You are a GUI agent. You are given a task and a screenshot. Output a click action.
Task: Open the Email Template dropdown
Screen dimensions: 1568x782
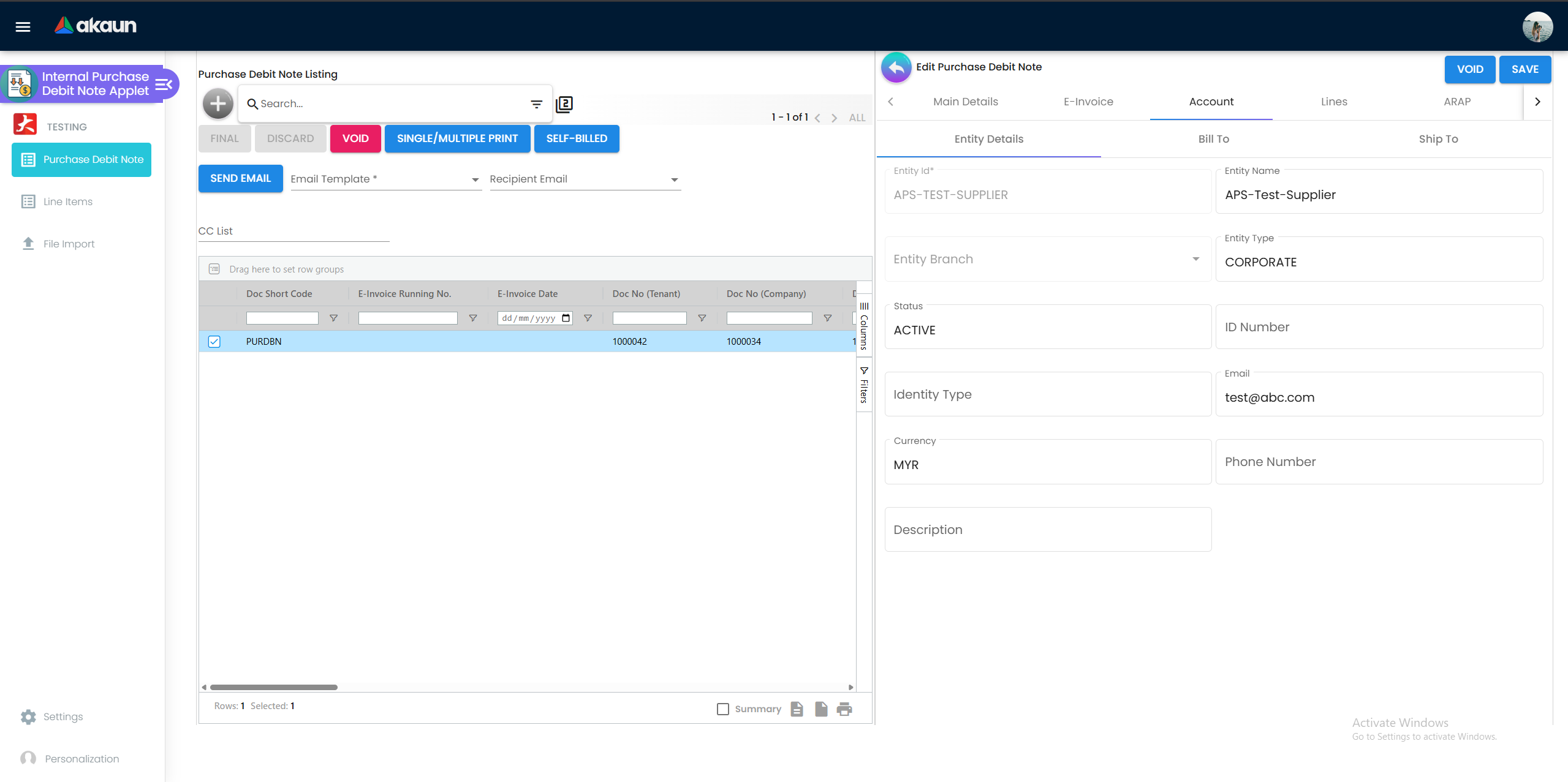coord(474,179)
